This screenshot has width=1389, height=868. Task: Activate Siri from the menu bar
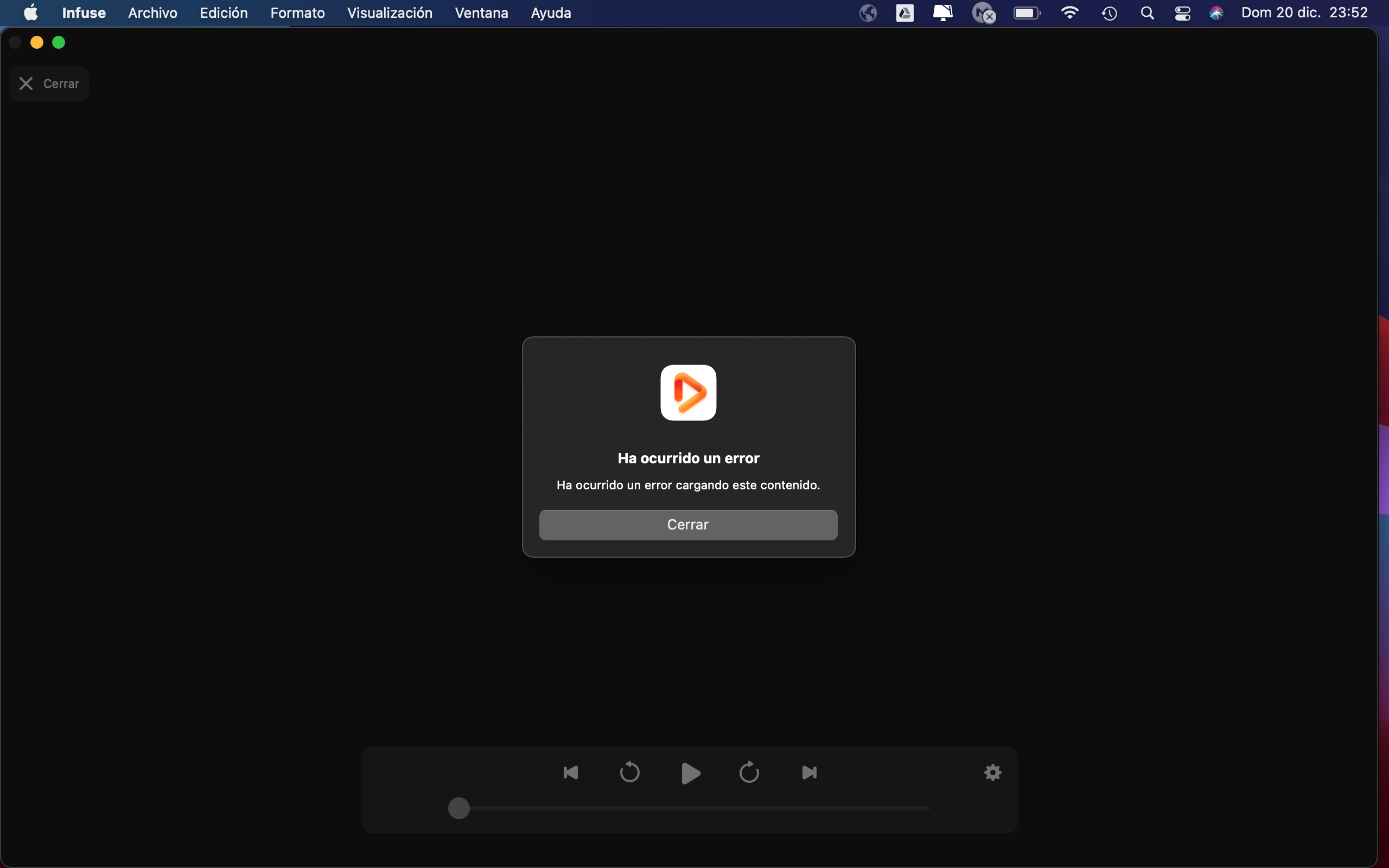[x=1216, y=12]
